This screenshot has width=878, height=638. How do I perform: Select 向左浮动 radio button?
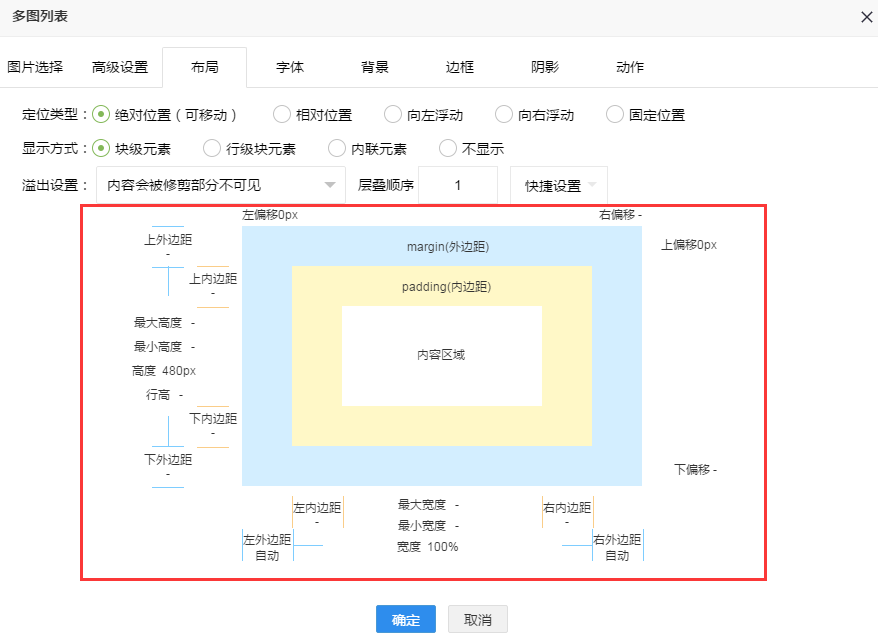393,115
